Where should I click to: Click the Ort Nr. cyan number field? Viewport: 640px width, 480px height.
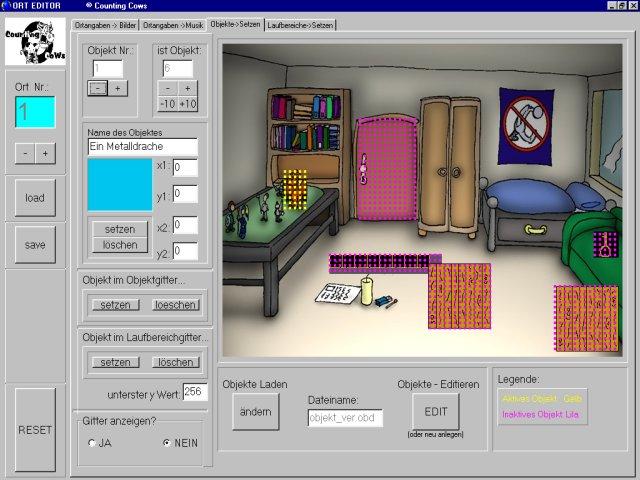point(35,112)
